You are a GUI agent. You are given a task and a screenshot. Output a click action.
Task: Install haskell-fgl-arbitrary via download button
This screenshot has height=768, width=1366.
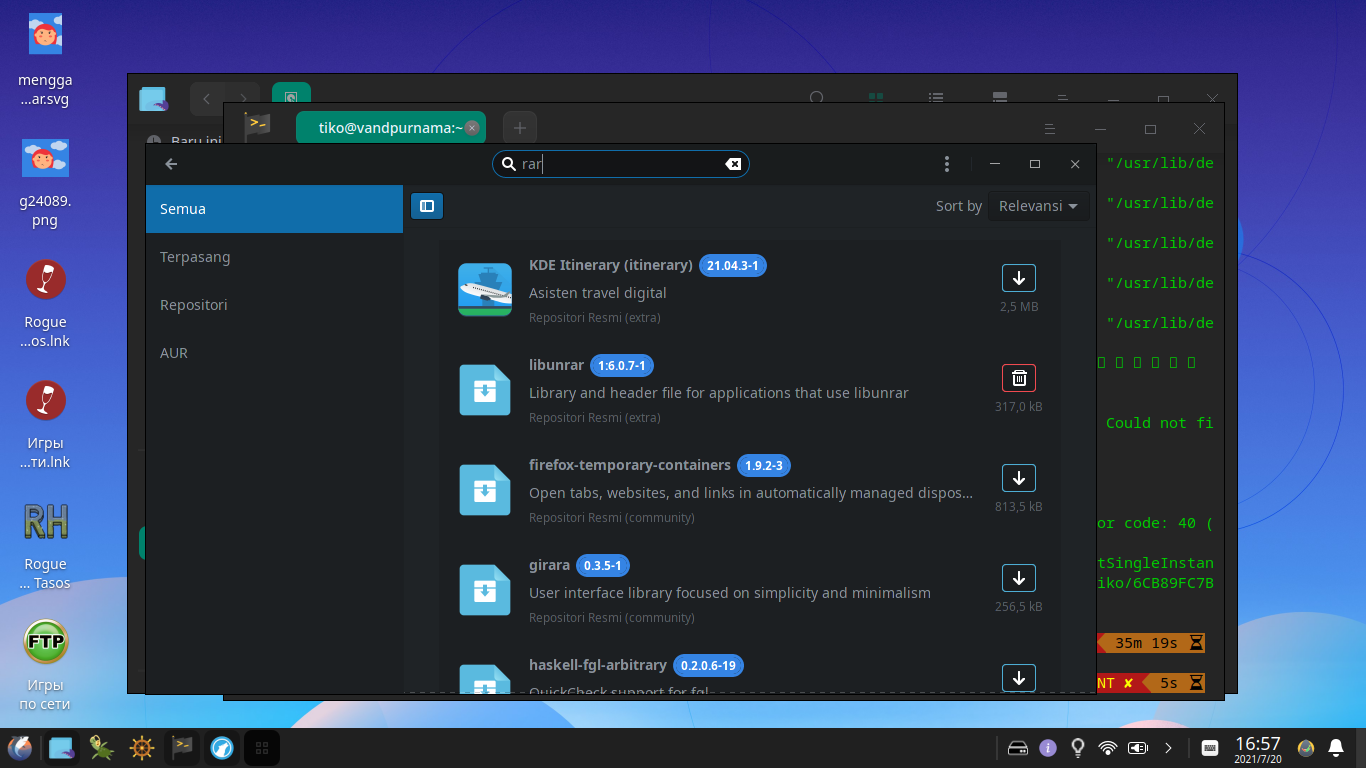(x=1018, y=678)
